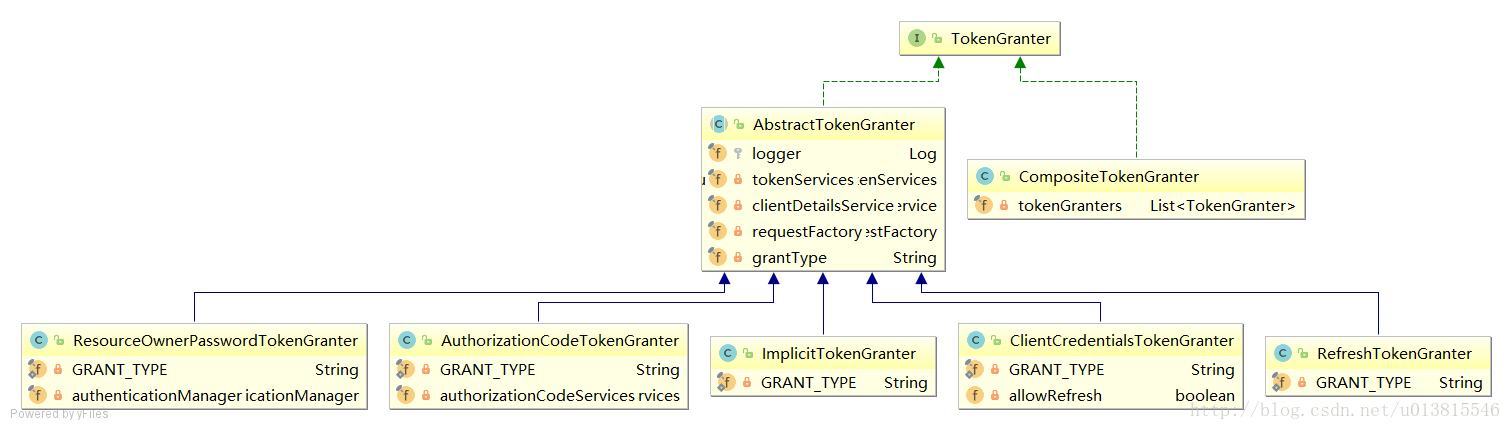Select the AuthorizationCodeTokenGranter class title
Screen dimensions: 1512x430
pos(560,341)
